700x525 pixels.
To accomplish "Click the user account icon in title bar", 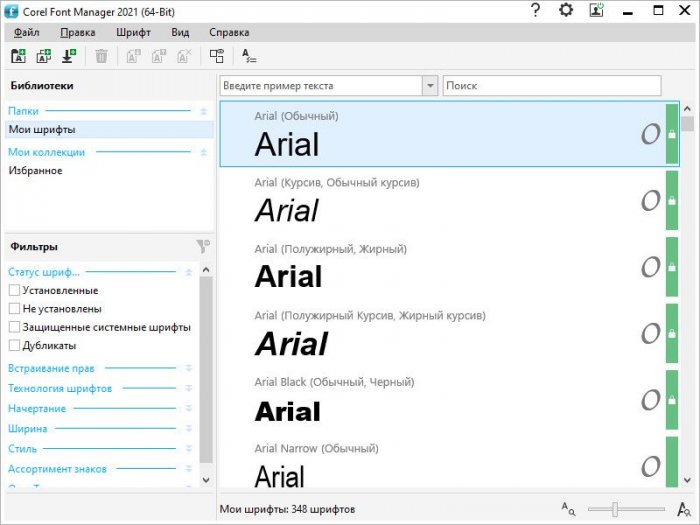I will [596, 10].
